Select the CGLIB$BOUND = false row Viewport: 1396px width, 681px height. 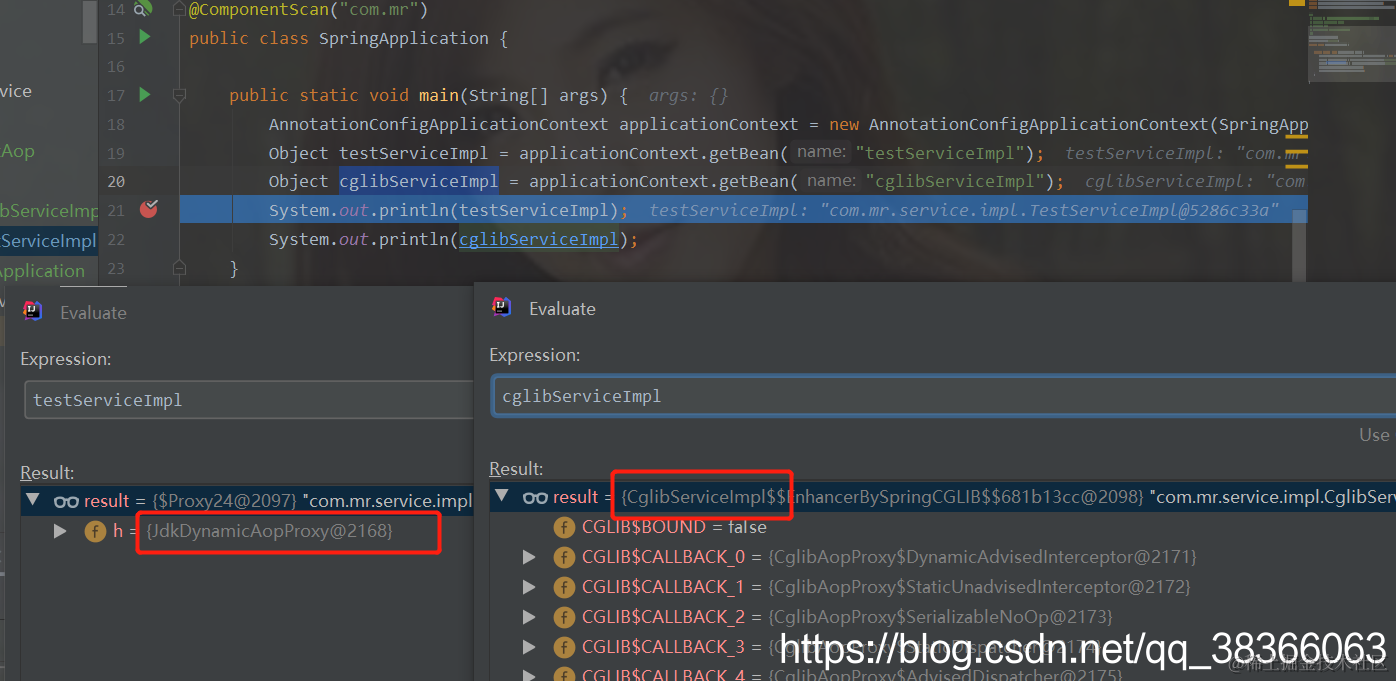click(943, 527)
